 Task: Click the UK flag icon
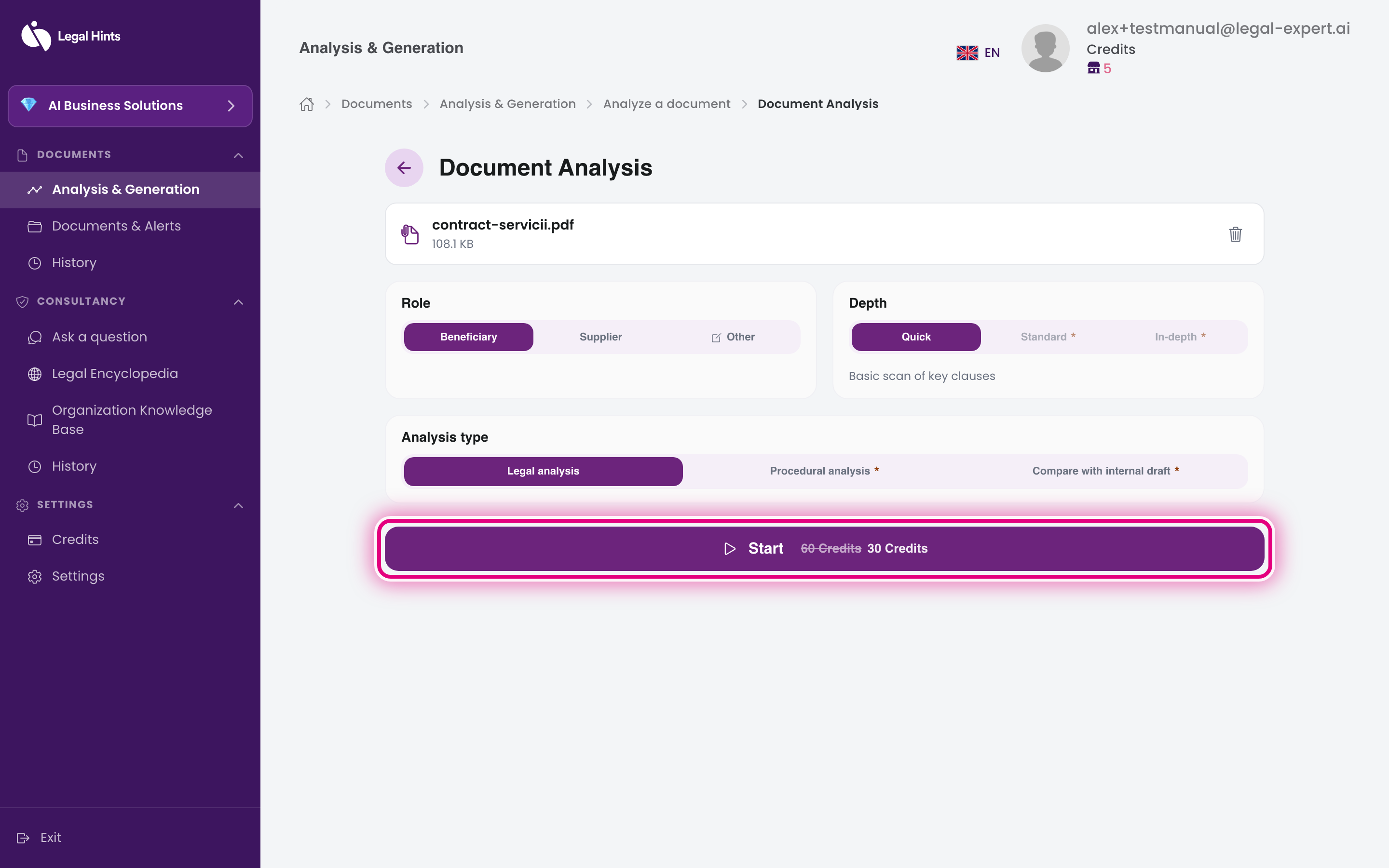click(967, 53)
